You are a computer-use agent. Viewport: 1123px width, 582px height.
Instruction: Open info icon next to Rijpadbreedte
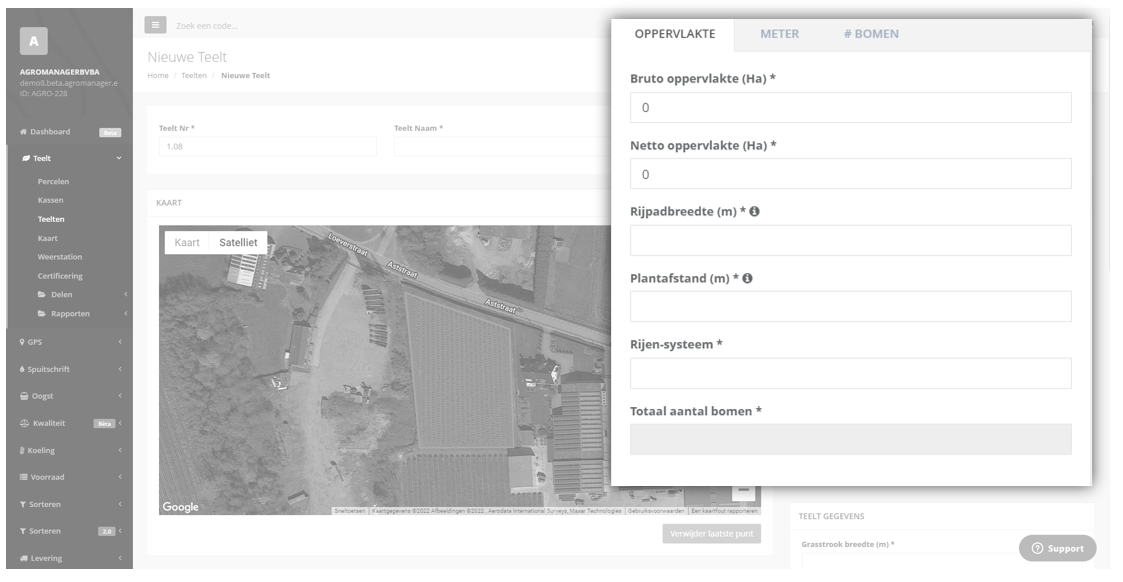[x=754, y=212]
